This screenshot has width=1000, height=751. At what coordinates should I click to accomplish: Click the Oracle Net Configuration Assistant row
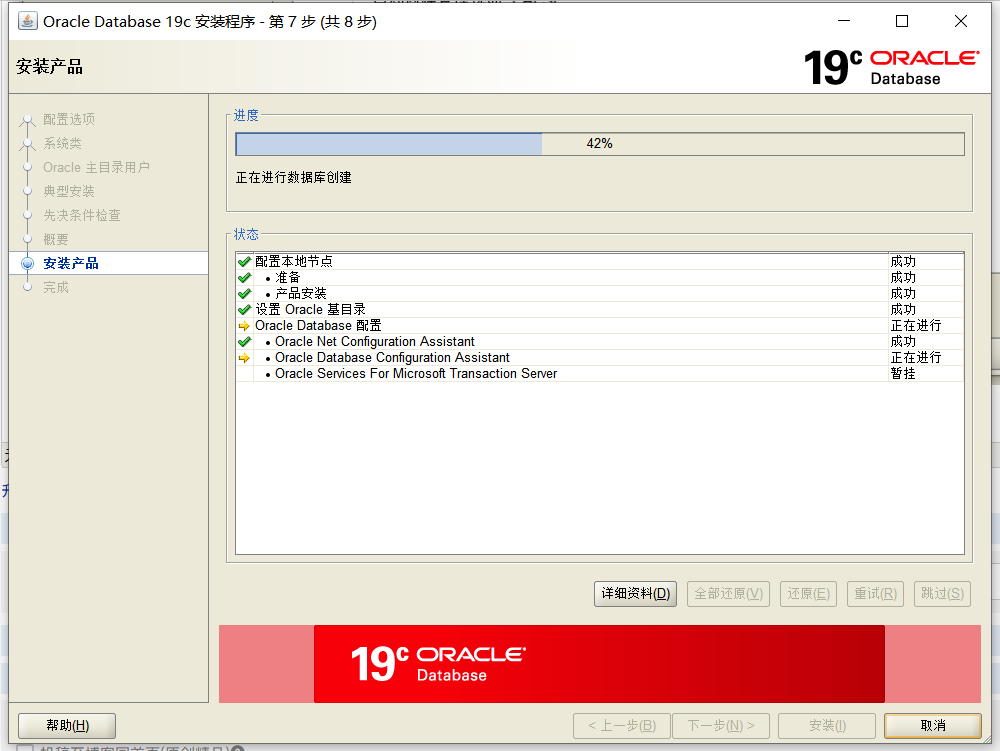(599, 342)
